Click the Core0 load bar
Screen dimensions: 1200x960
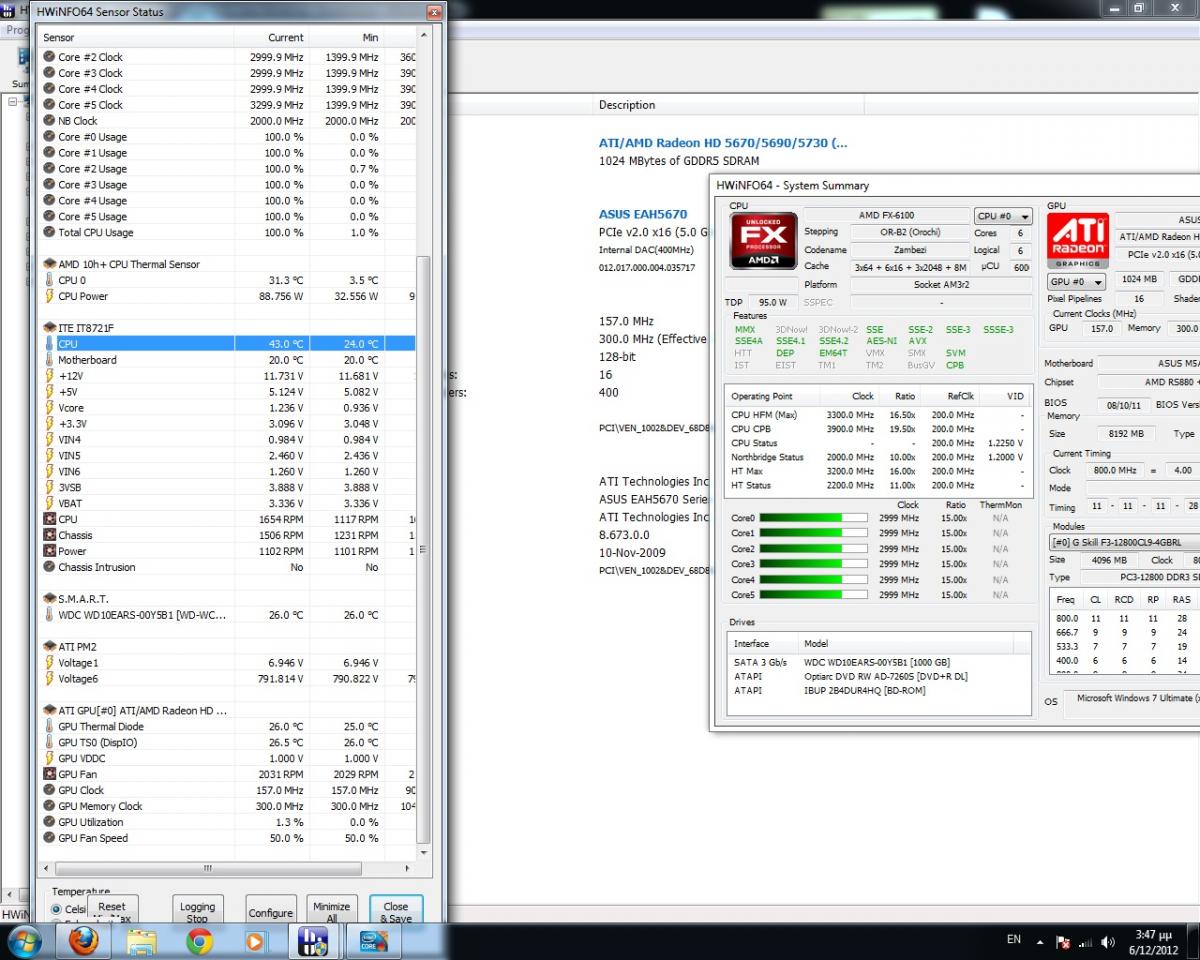coord(814,518)
